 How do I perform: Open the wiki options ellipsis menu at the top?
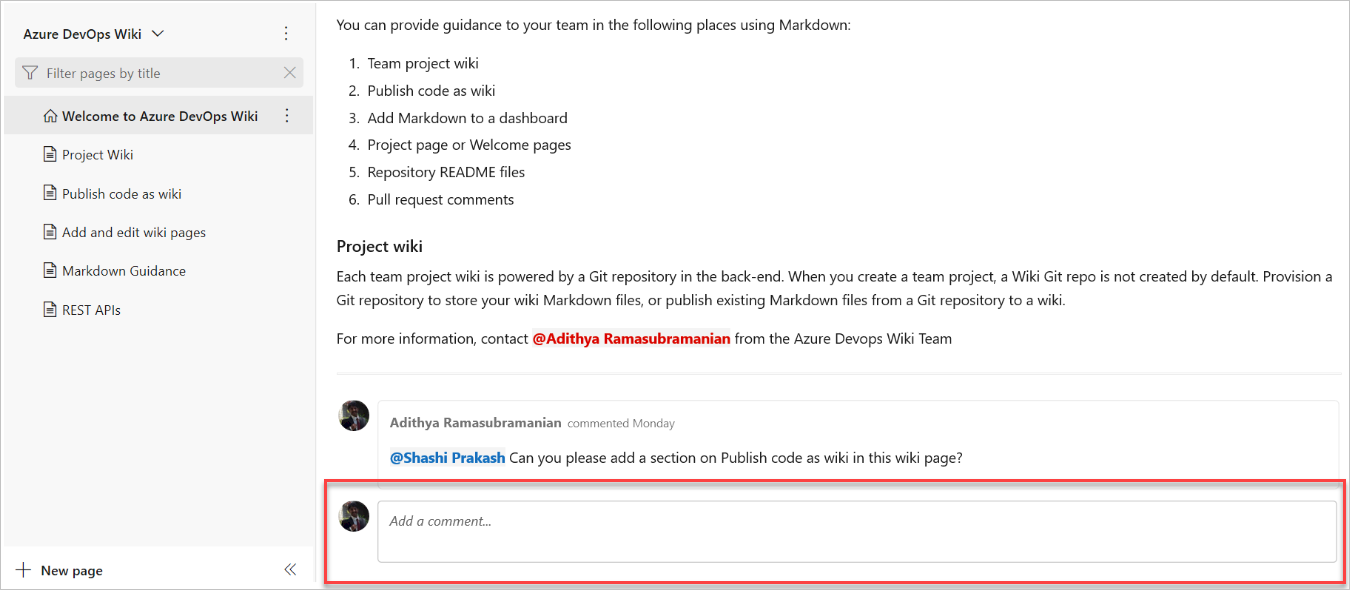click(286, 32)
